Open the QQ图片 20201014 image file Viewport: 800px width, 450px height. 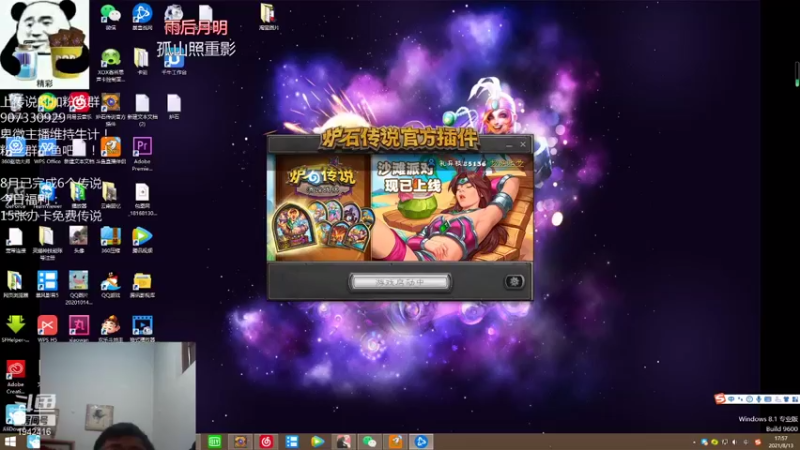[x=79, y=288]
